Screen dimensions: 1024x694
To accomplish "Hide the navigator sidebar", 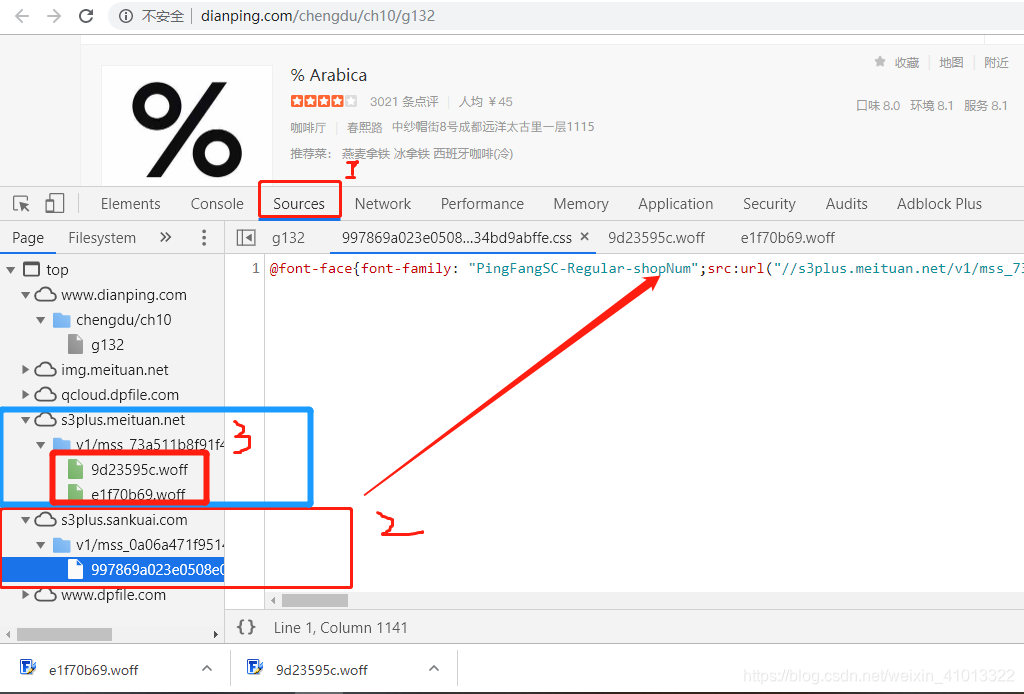I will coord(246,238).
